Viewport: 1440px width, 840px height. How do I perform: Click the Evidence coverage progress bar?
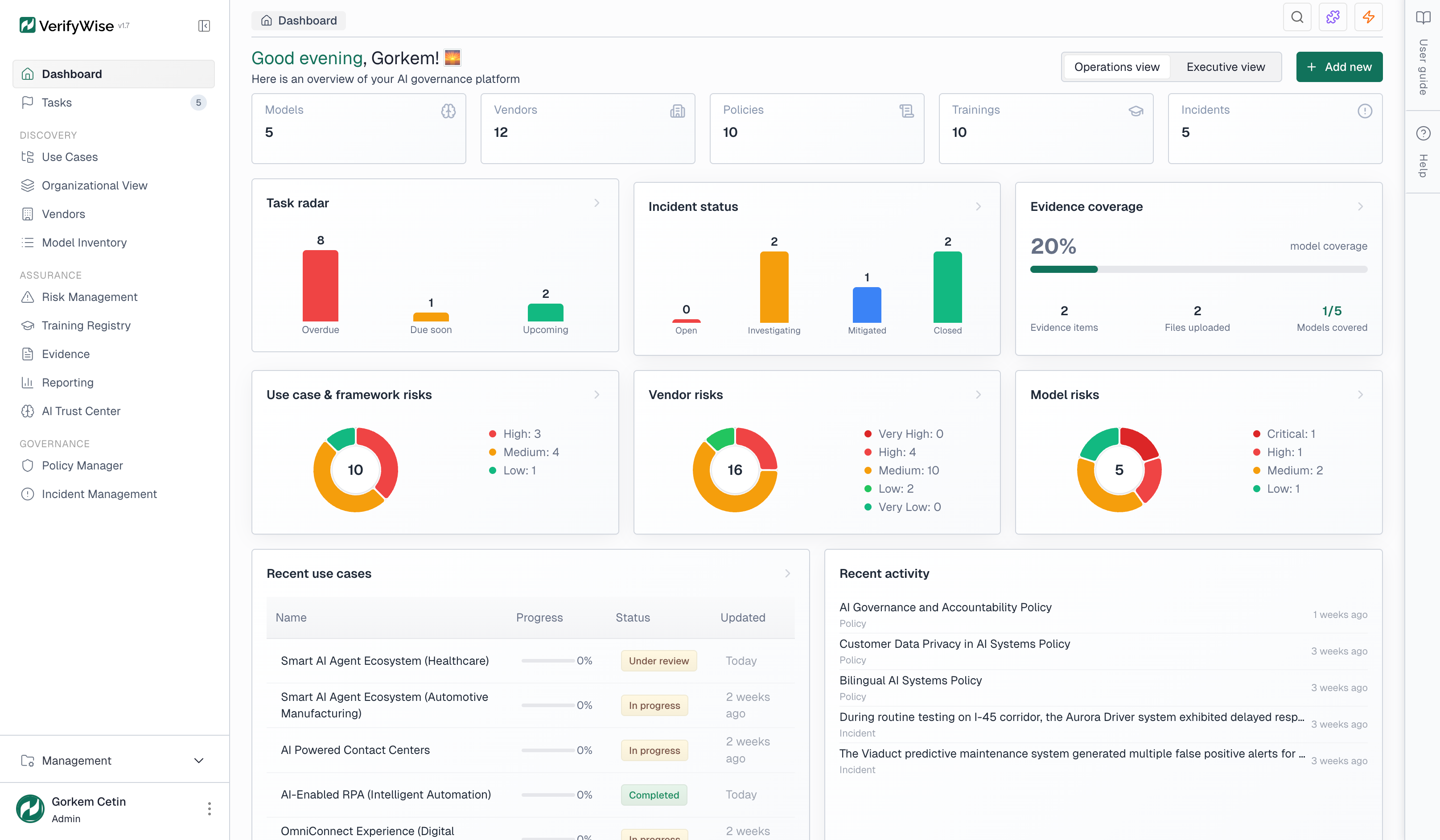(x=1198, y=269)
